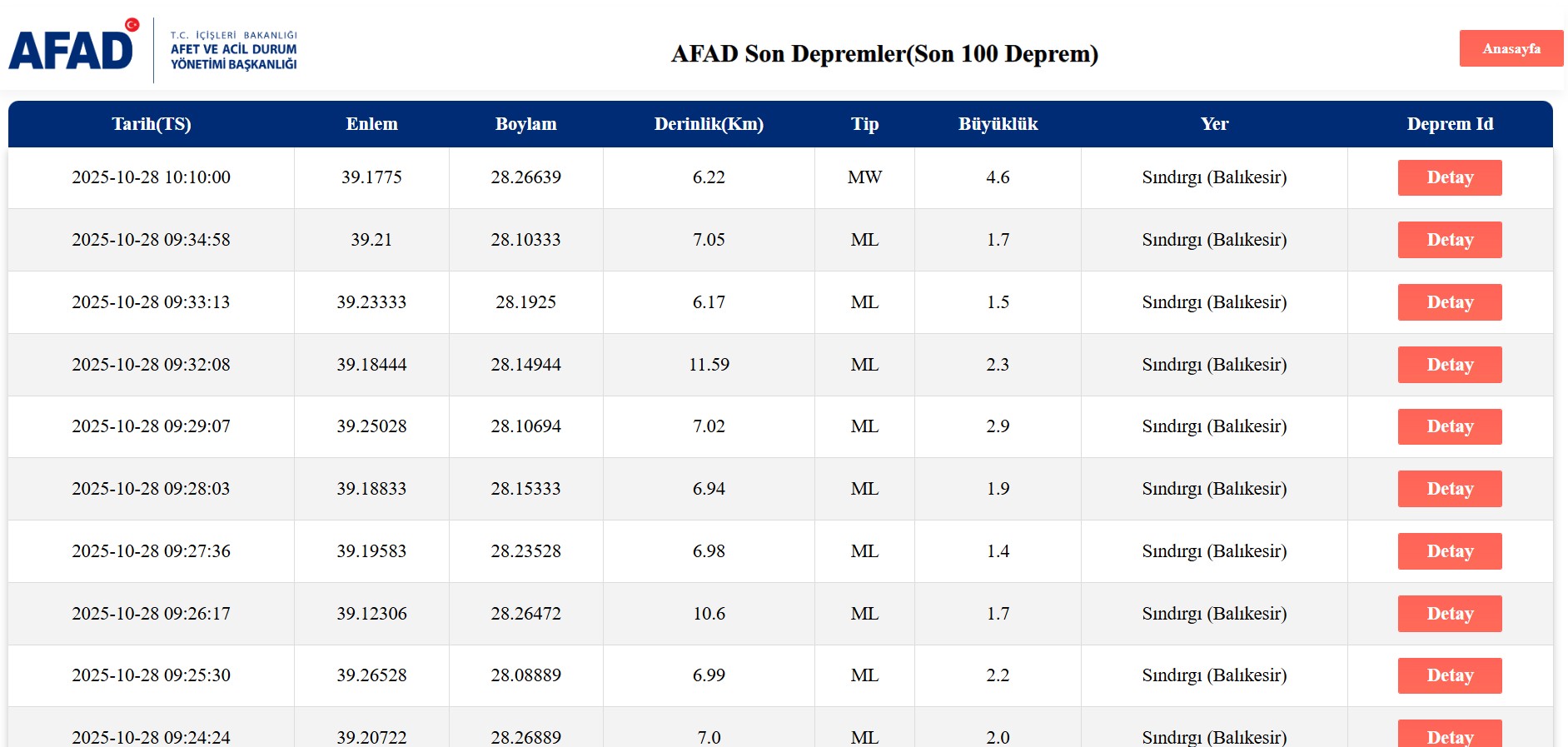This screenshot has height=747, width=1568.
Task: Open Detay for the 10:10:00 earthquake
Action: pyautogui.click(x=1449, y=177)
